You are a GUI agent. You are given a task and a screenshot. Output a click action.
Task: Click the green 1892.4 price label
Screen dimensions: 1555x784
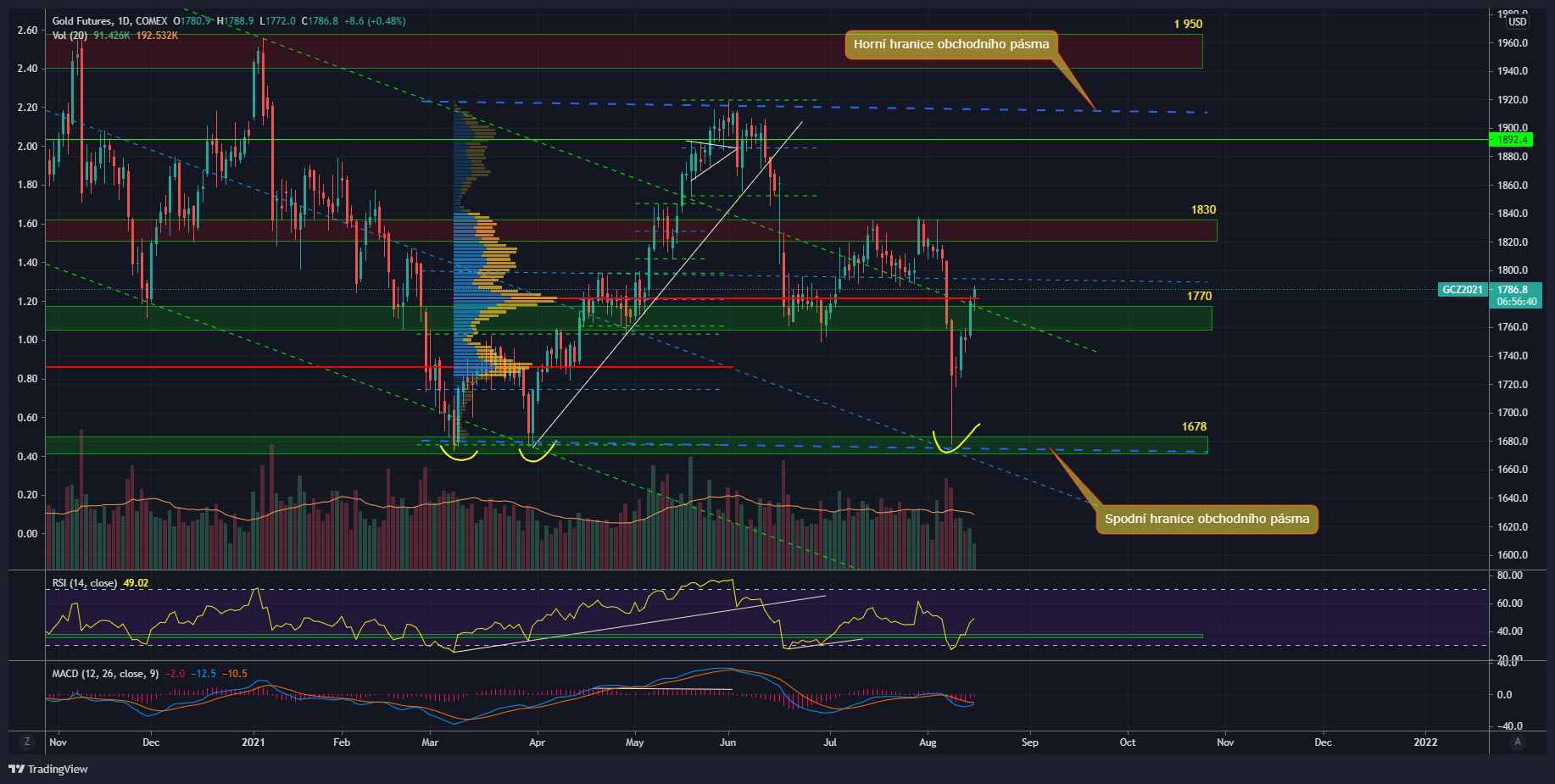1513,140
